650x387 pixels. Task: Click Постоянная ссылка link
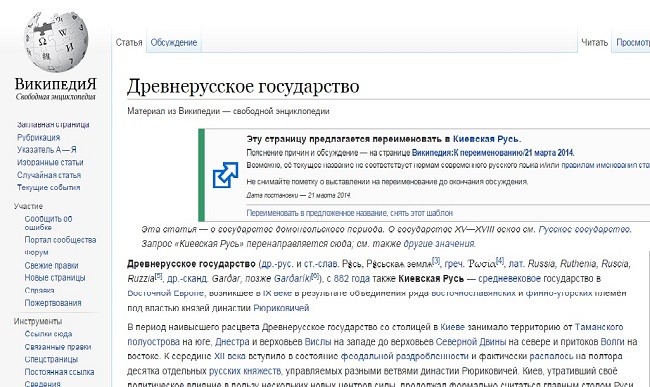click(59, 372)
